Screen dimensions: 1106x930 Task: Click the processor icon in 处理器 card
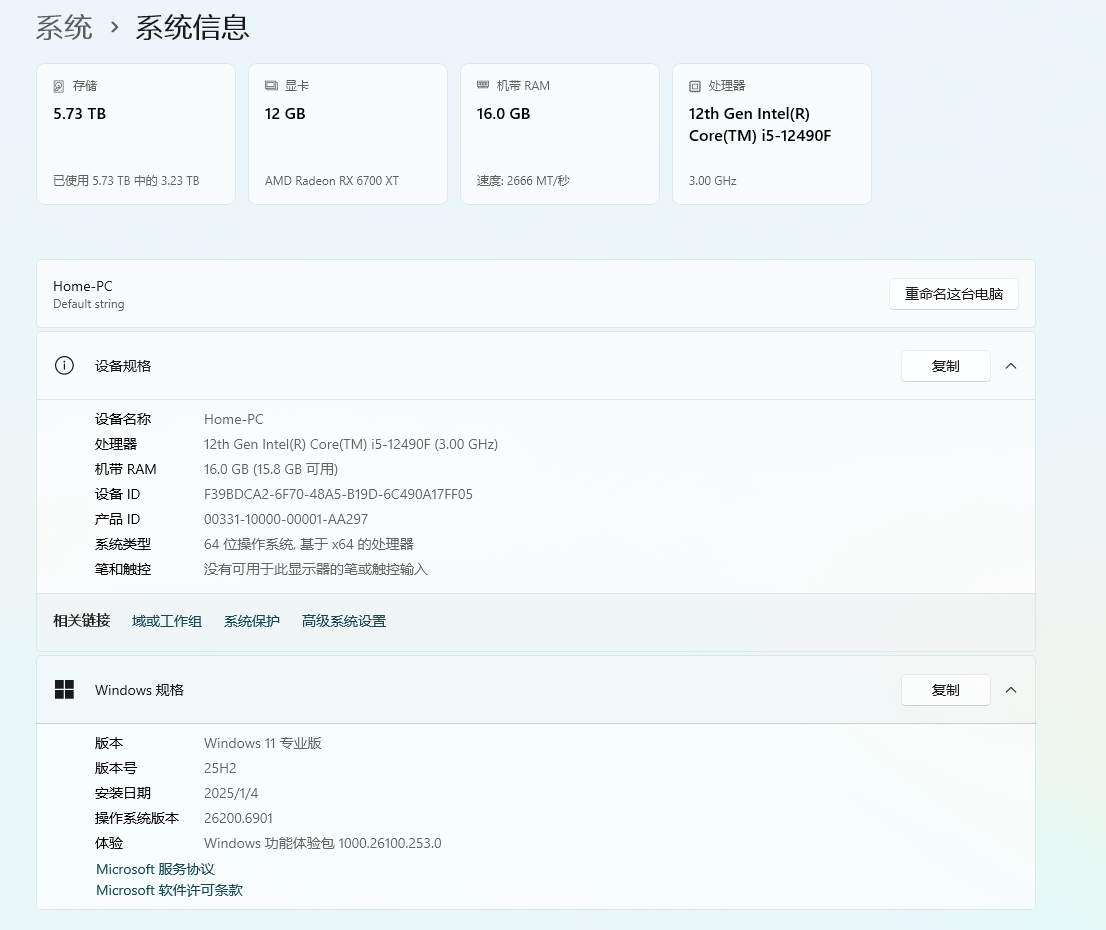coord(695,86)
